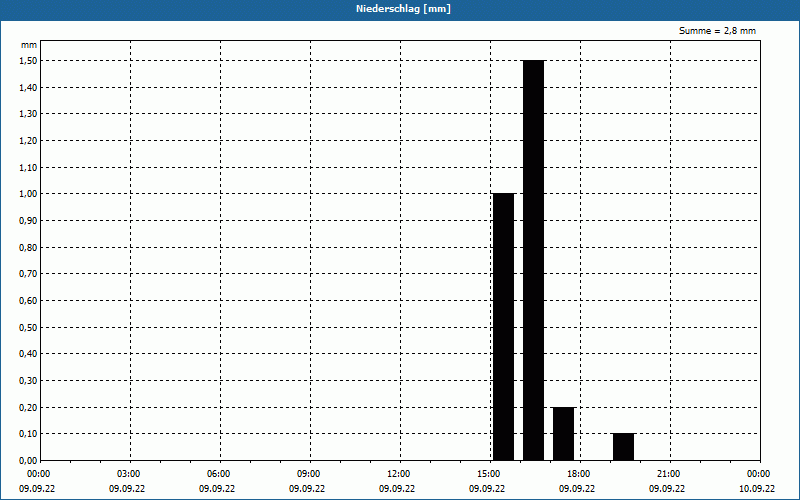Click the 0,80 y-axis value
Image resolution: width=800 pixels, height=500 pixels.
28,247
